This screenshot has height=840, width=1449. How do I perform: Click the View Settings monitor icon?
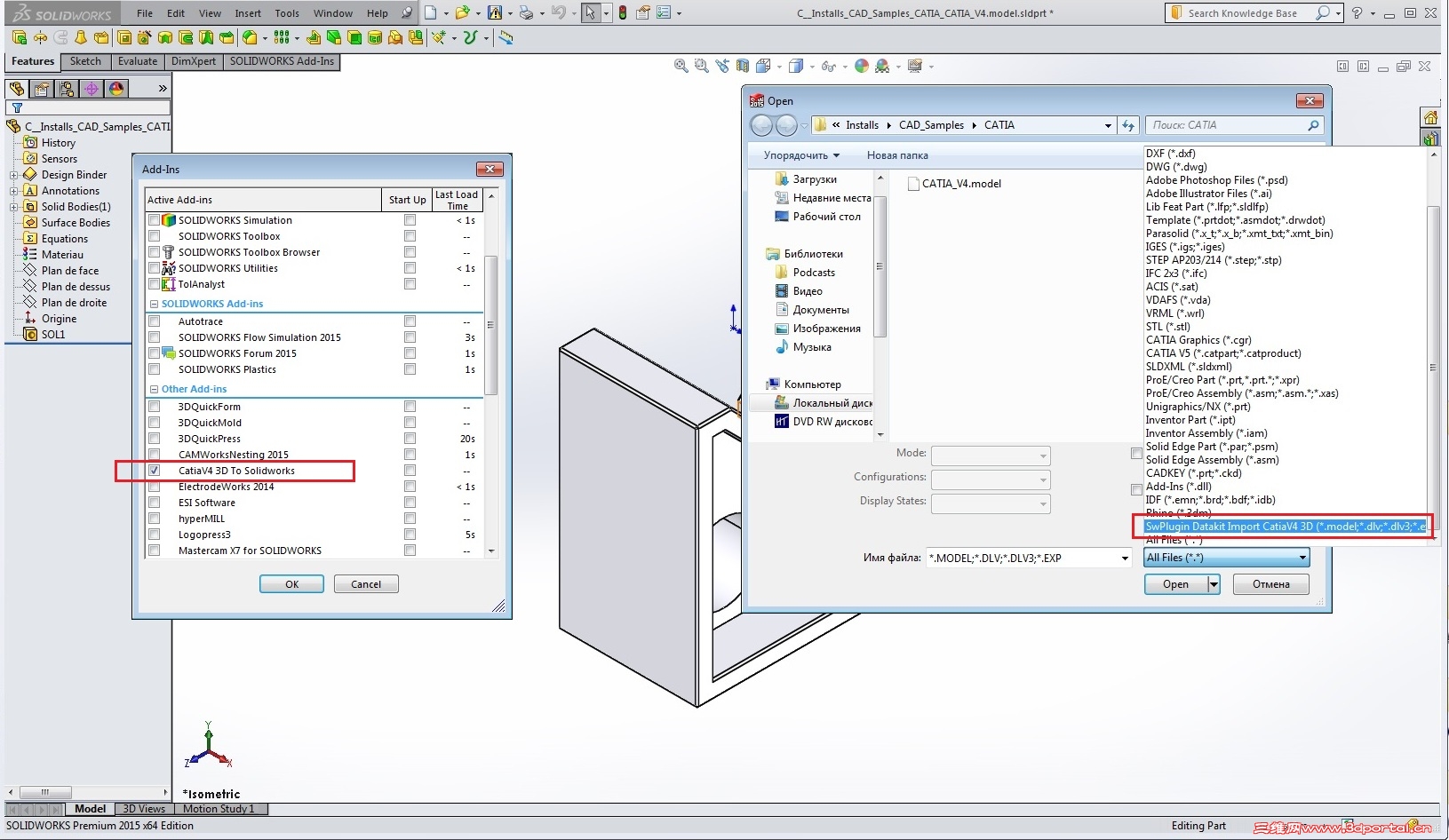(914, 66)
